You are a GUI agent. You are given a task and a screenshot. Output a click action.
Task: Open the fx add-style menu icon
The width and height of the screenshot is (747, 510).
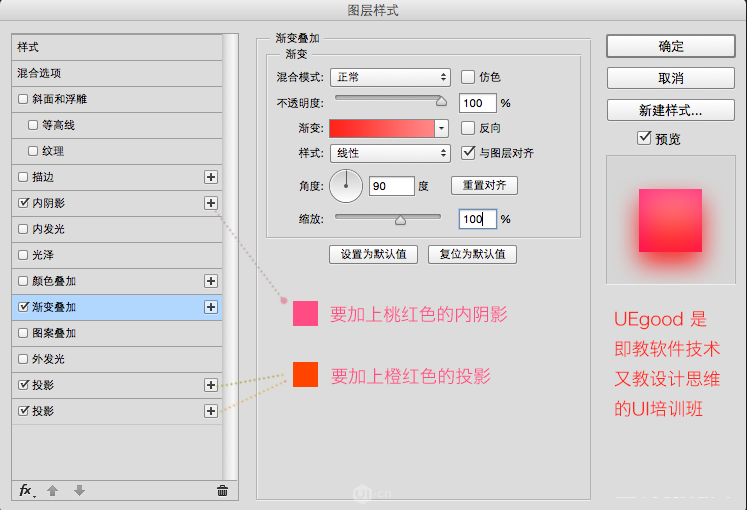click(x=27, y=490)
